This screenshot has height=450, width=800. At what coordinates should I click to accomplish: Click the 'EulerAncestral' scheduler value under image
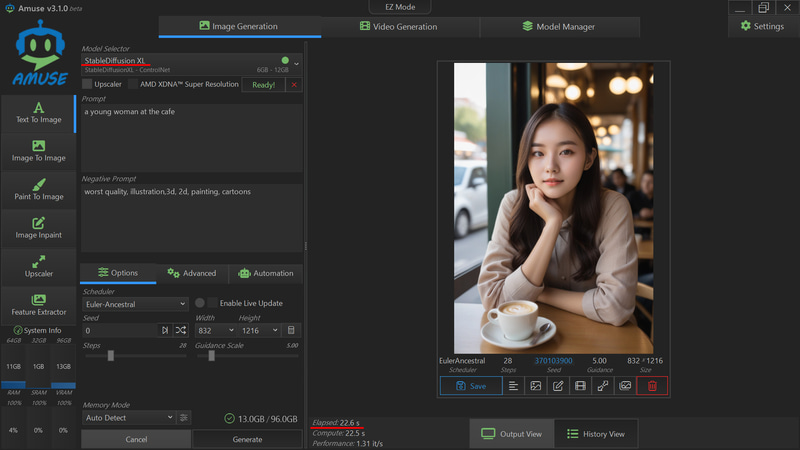[x=462, y=361]
